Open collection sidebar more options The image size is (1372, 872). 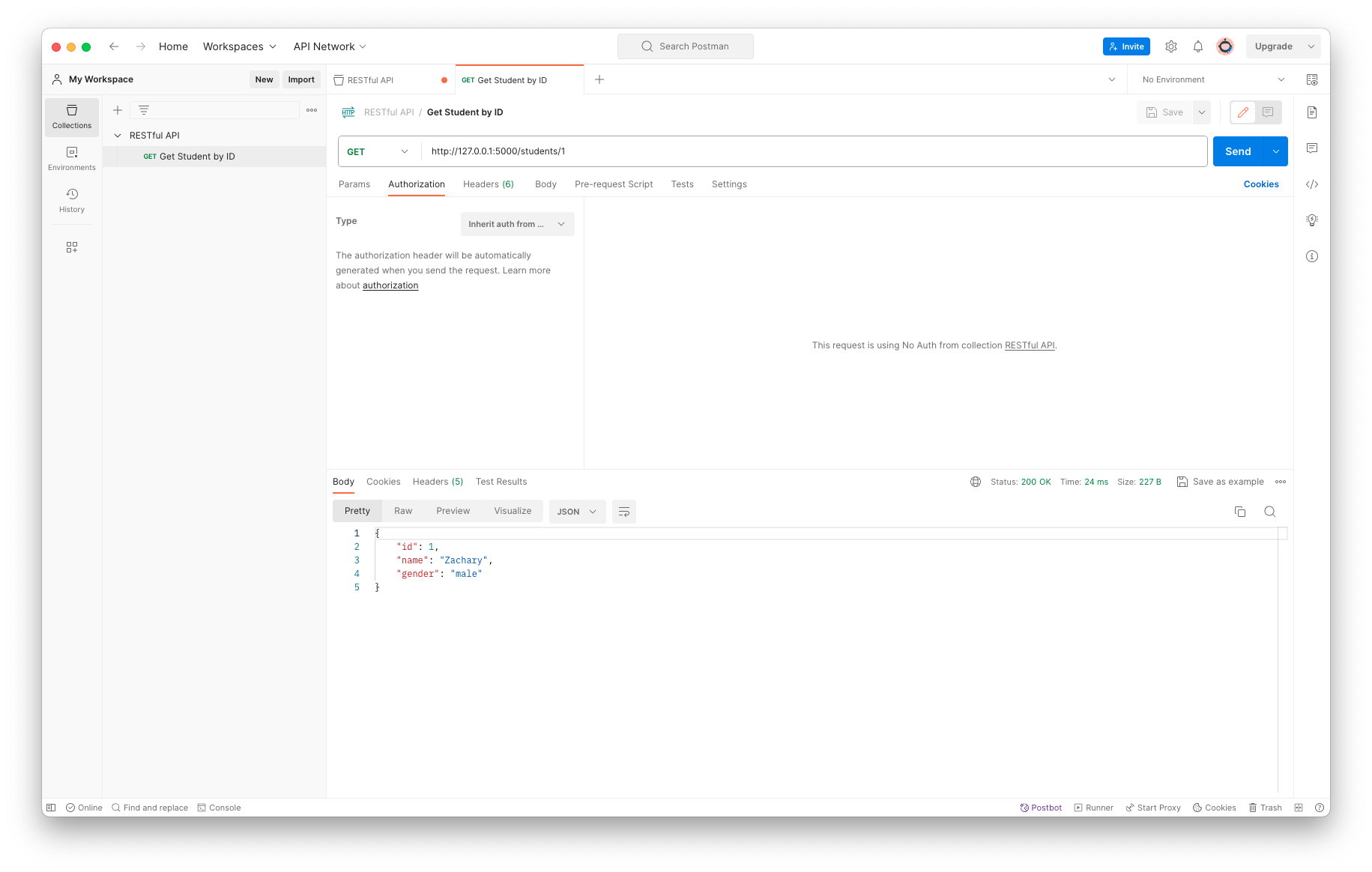pyautogui.click(x=312, y=110)
